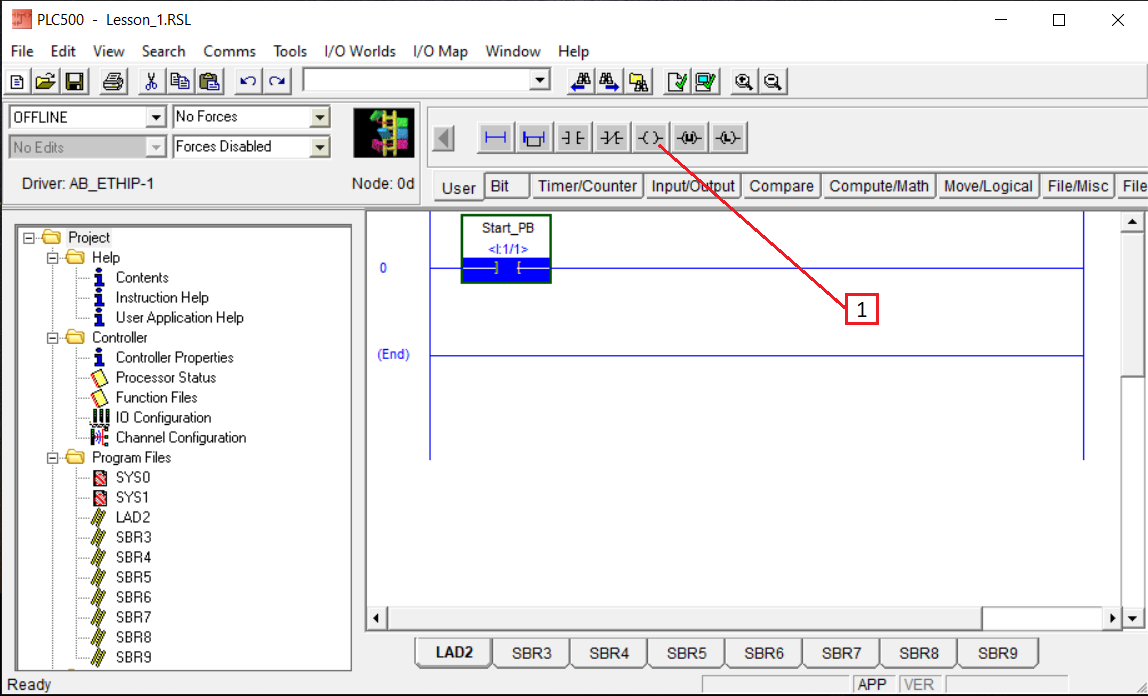Click the New file icon
Image resolution: width=1148 pixels, height=696 pixels.
point(17,81)
